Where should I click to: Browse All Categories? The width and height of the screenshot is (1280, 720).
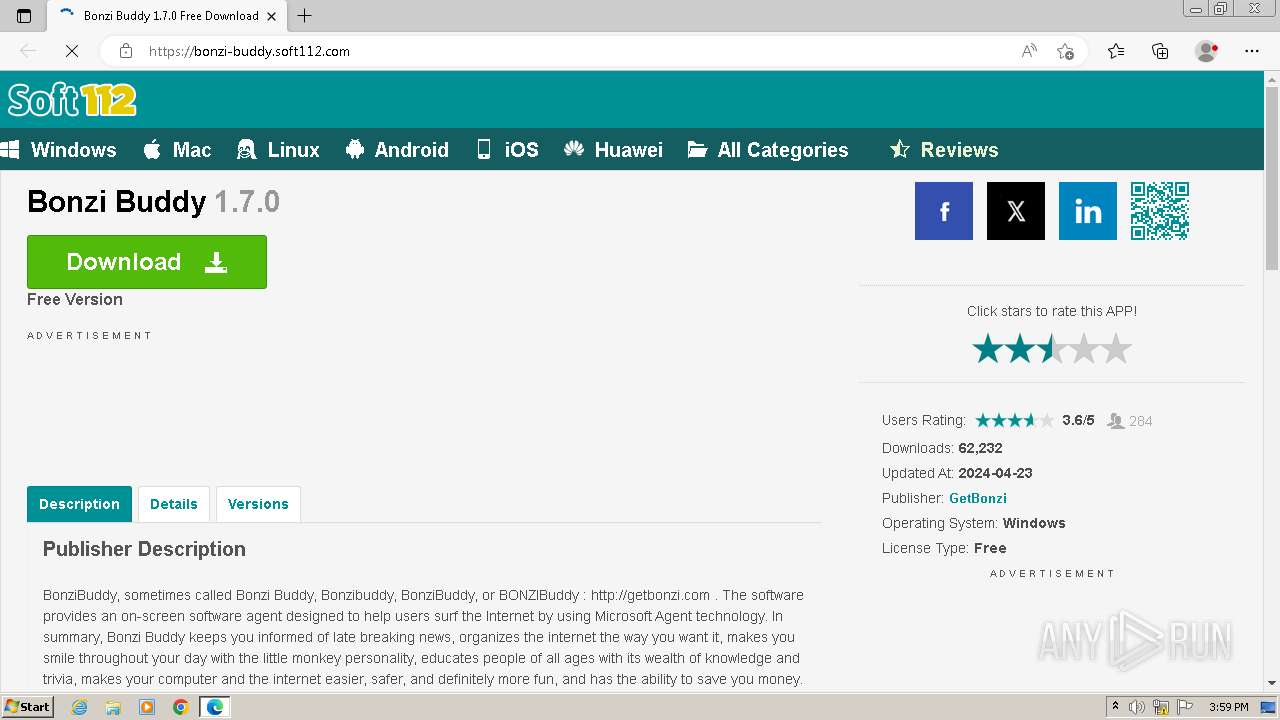pyautogui.click(x=768, y=150)
